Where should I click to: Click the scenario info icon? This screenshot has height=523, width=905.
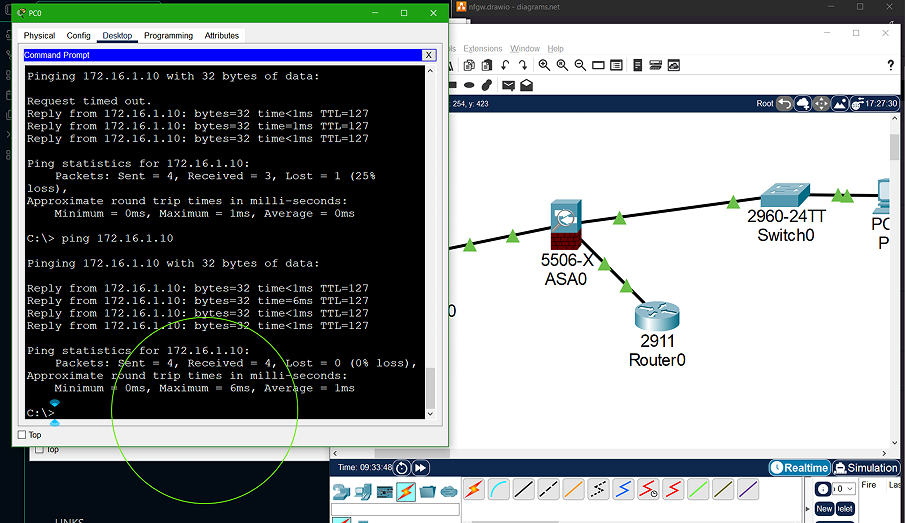[x=823, y=489]
